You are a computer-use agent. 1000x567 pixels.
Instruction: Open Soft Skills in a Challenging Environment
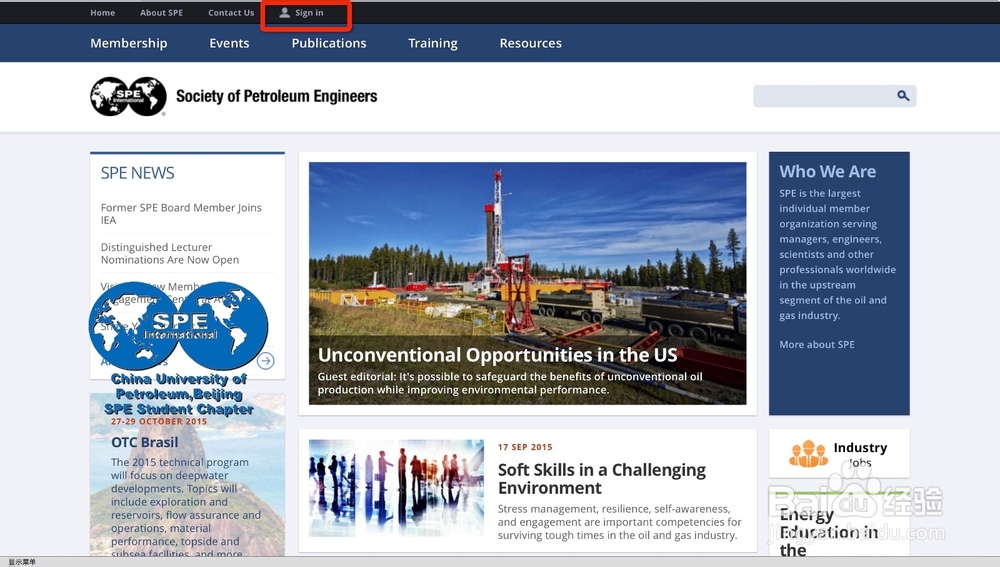[x=601, y=478]
